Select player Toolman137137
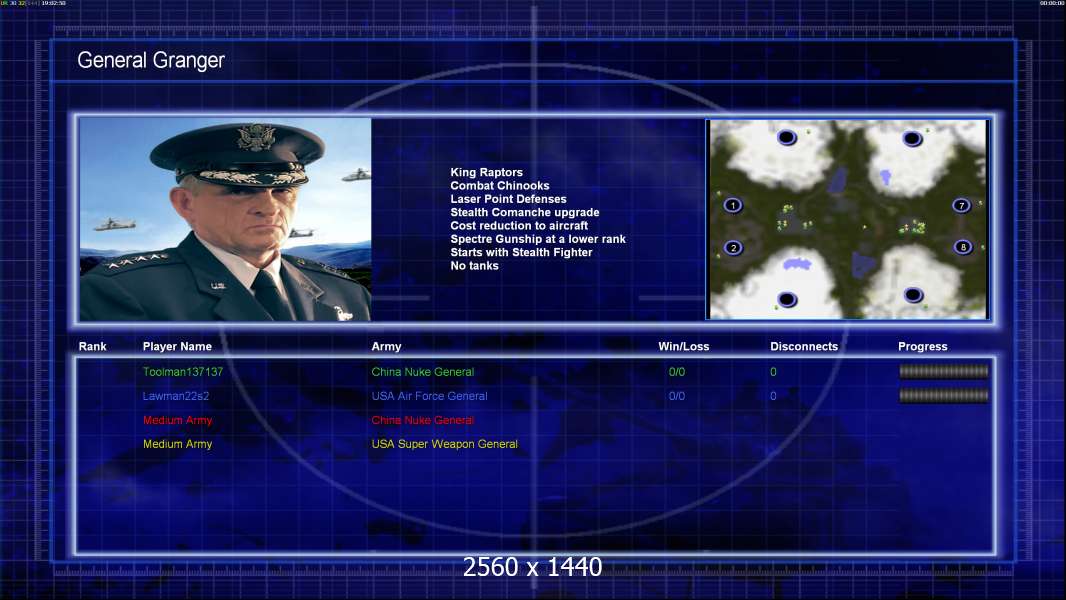 (x=183, y=372)
